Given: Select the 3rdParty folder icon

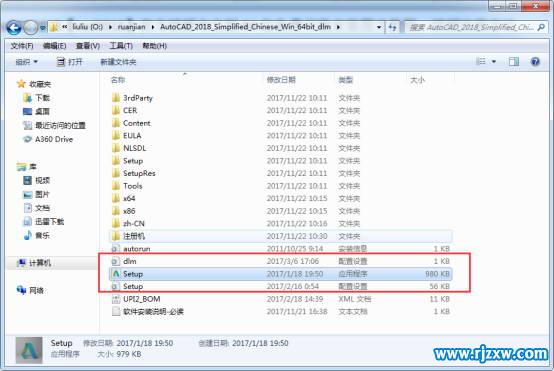Looking at the screenshot, I should point(116,98).
